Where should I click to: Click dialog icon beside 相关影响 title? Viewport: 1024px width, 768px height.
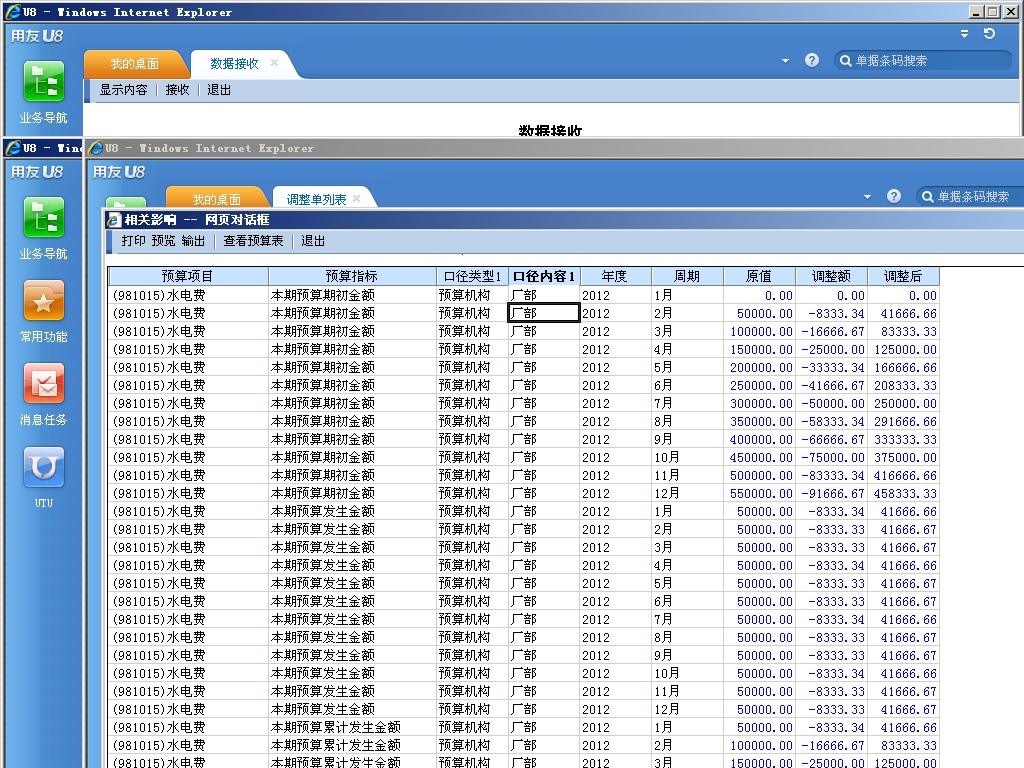click(114, 220)
